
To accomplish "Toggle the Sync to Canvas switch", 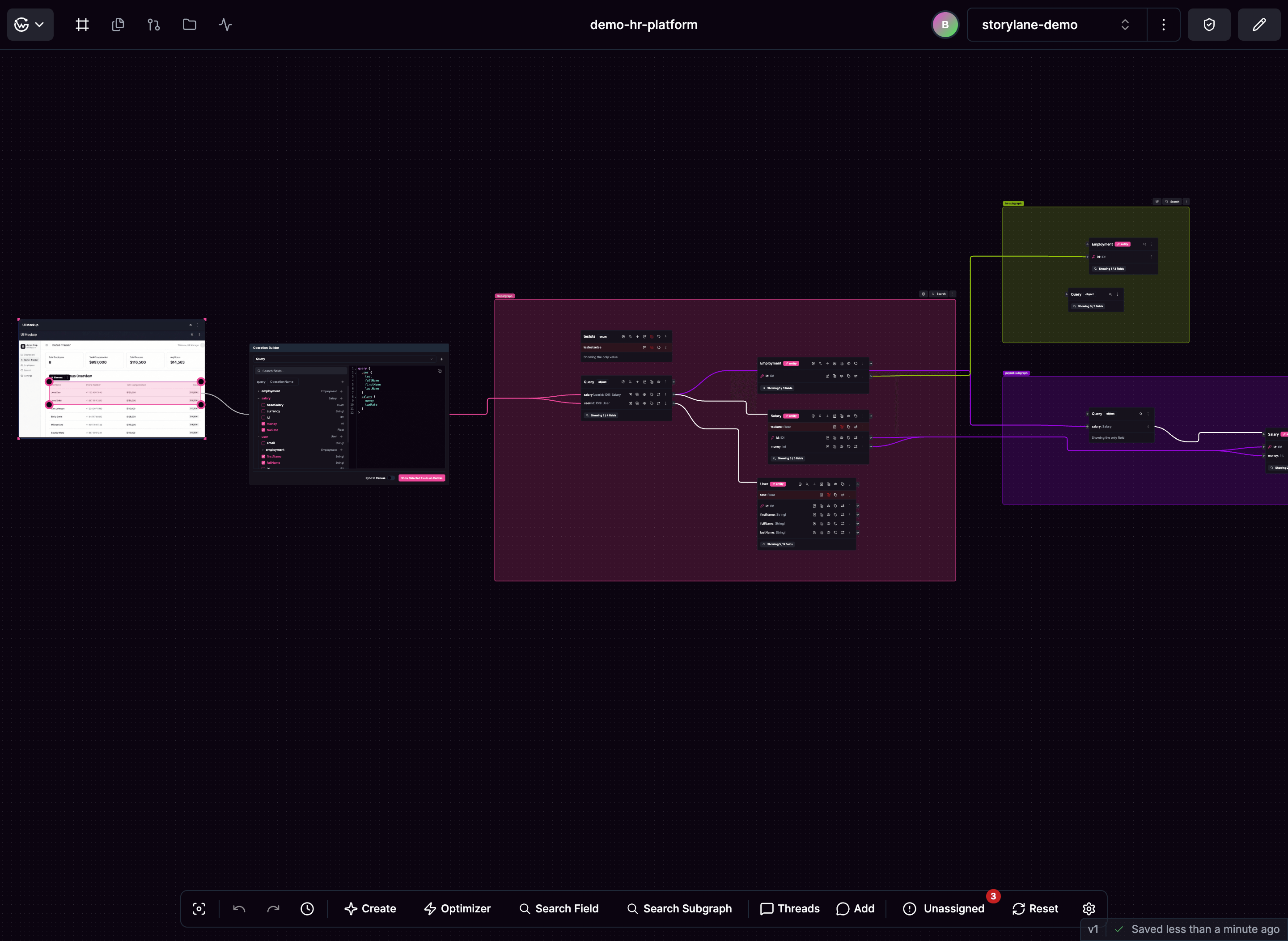I will [x=391, y=478].
